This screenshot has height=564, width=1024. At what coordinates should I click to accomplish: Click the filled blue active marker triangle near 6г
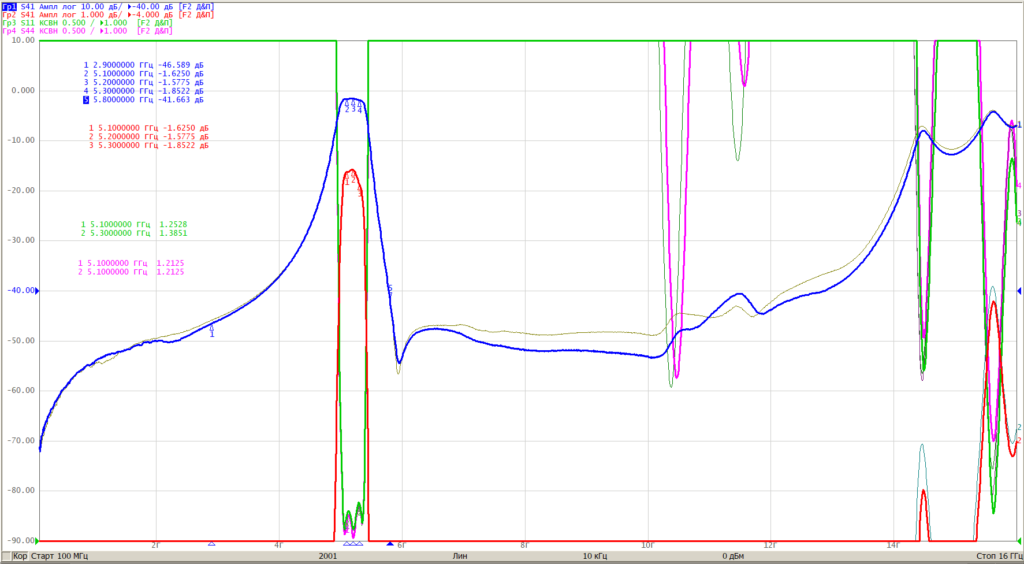(x=391, y=543)
